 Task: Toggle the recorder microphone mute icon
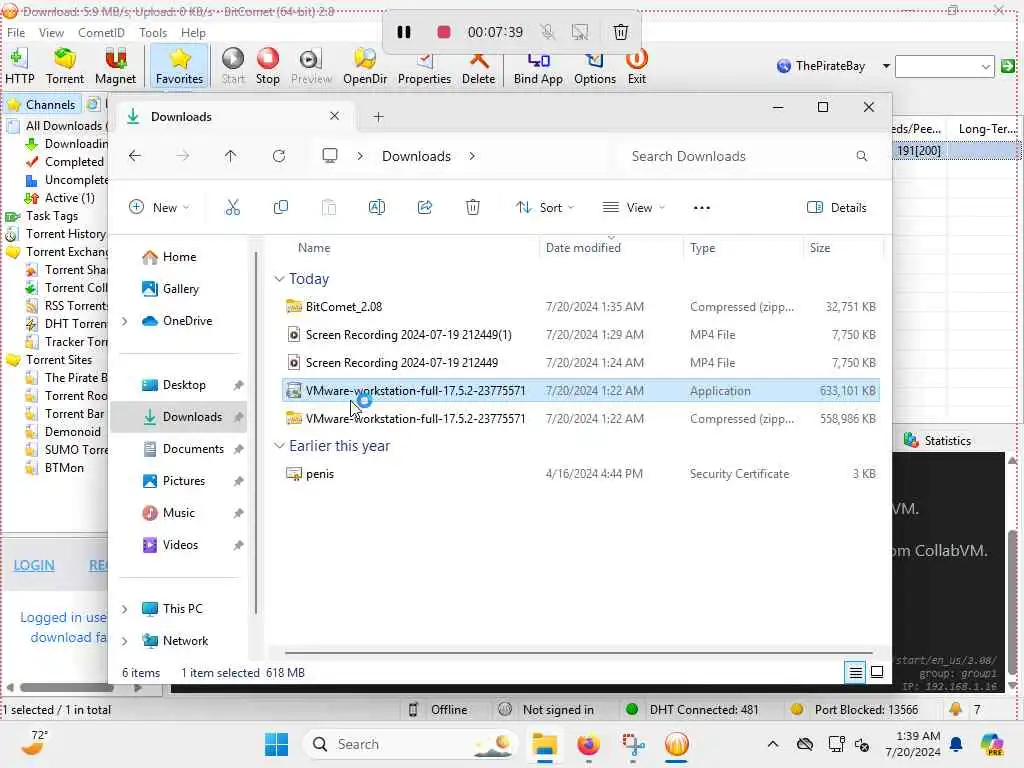click(547, 32)
